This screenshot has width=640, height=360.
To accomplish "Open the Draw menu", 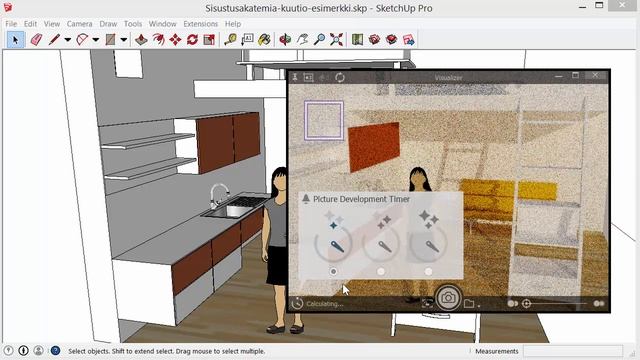I will point(108,24).
